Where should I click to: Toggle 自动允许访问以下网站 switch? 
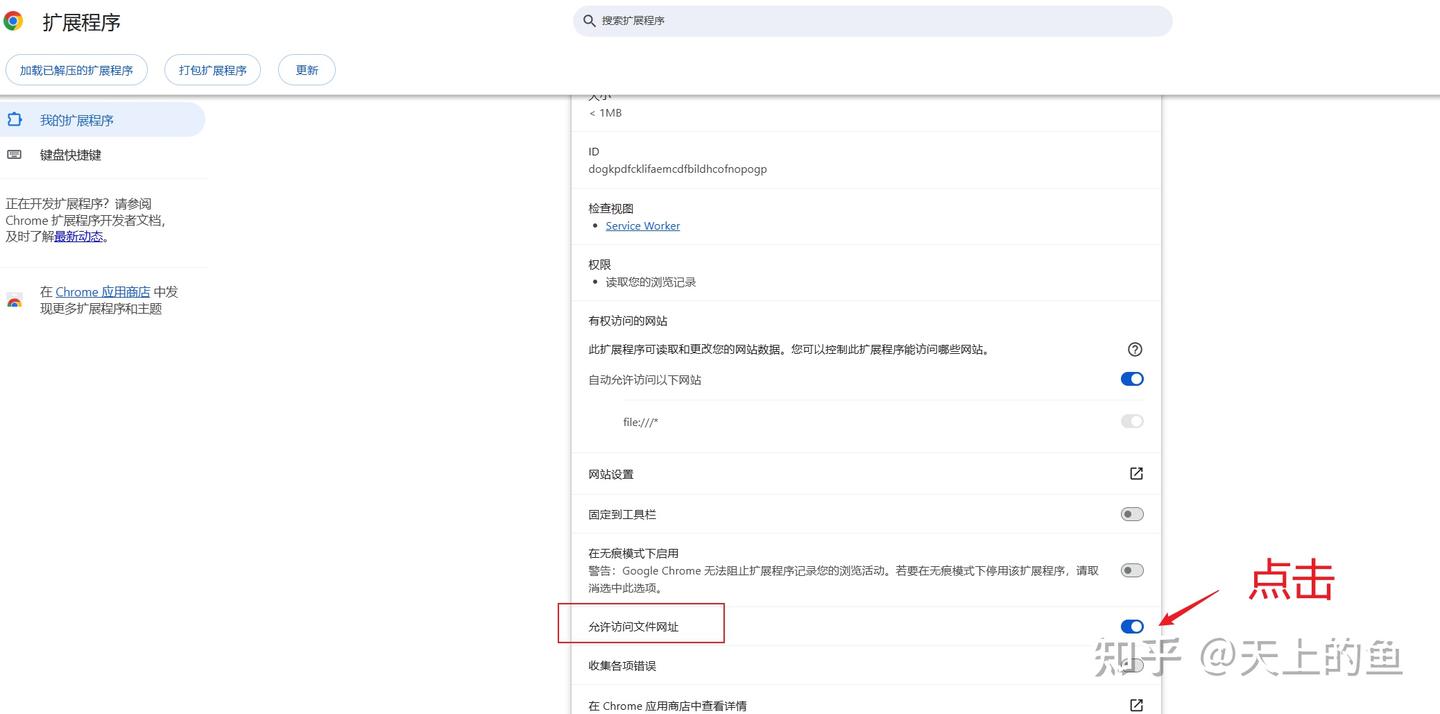(x=1132, y=379)
